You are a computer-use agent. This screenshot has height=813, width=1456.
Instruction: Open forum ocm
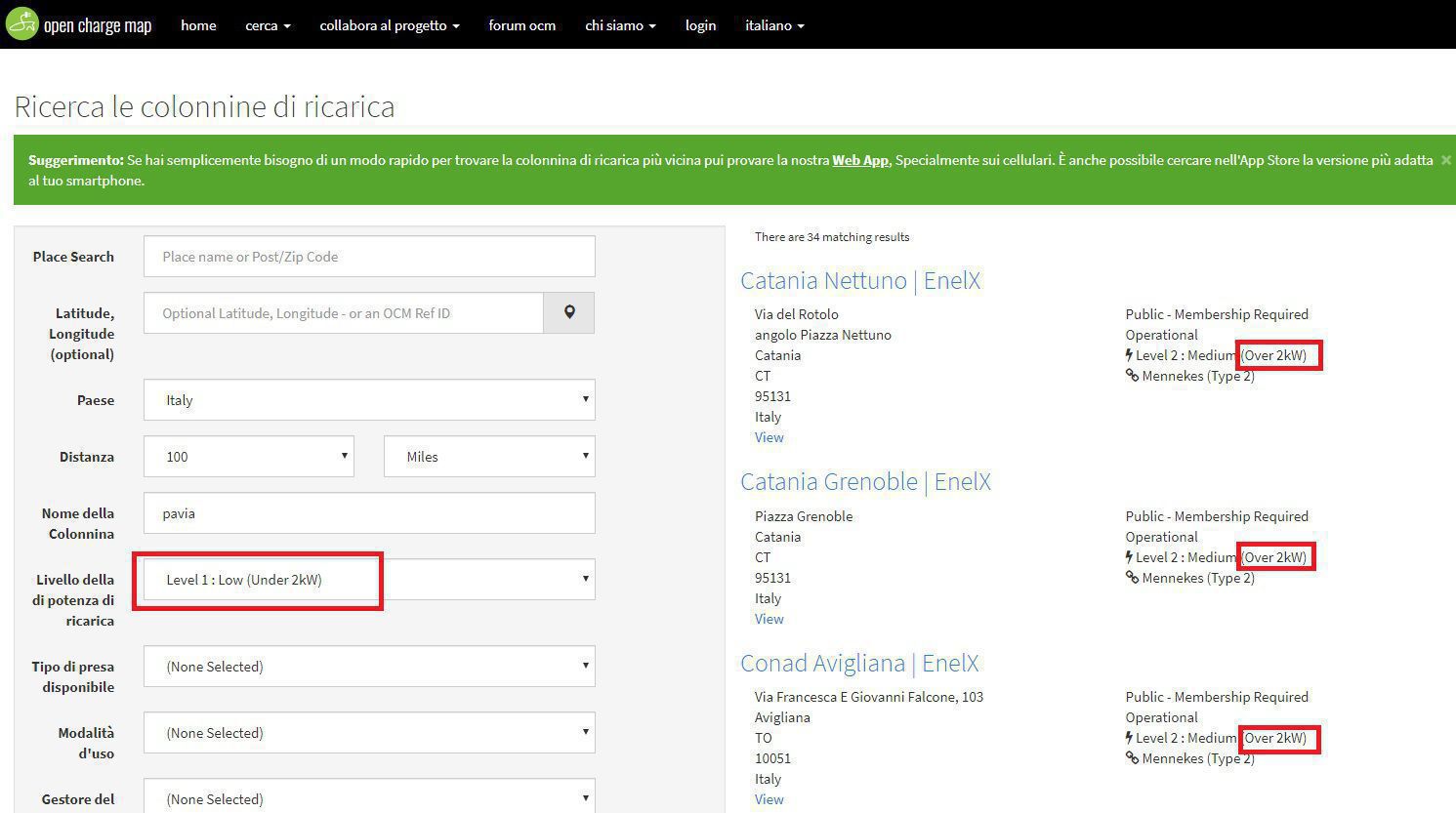[522, 25]
